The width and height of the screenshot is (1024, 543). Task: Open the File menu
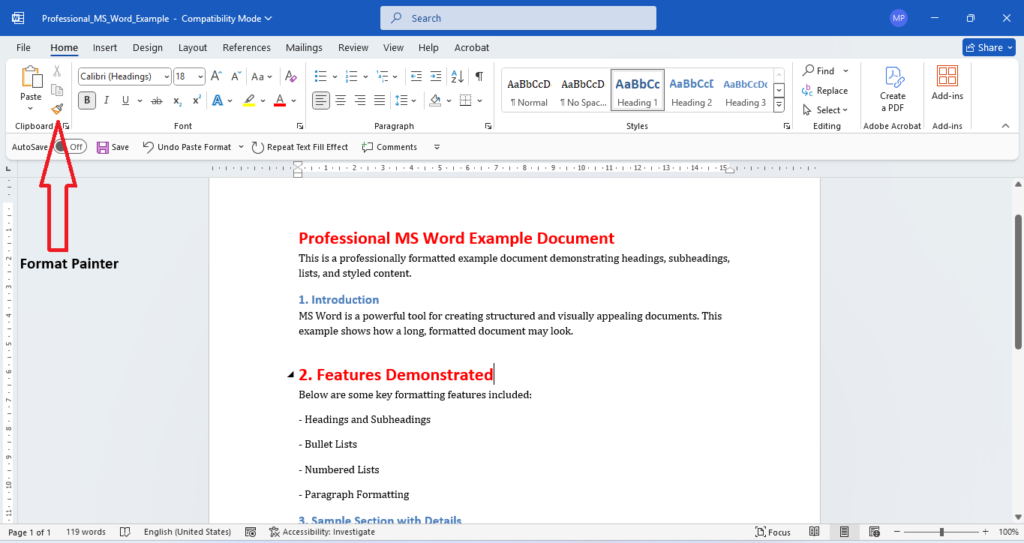tap(24, 48)
